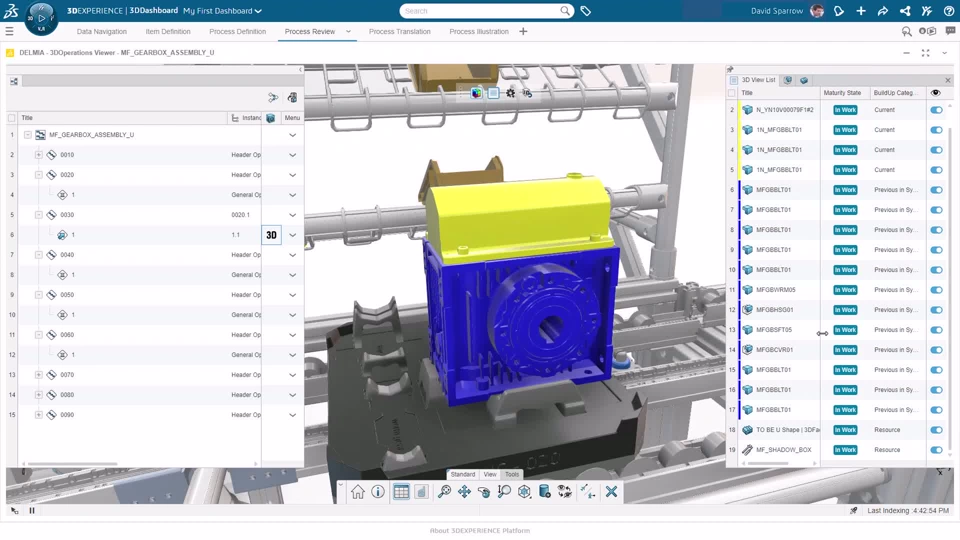Click the table grid icon in bottom toolbar

coord(401,492)
